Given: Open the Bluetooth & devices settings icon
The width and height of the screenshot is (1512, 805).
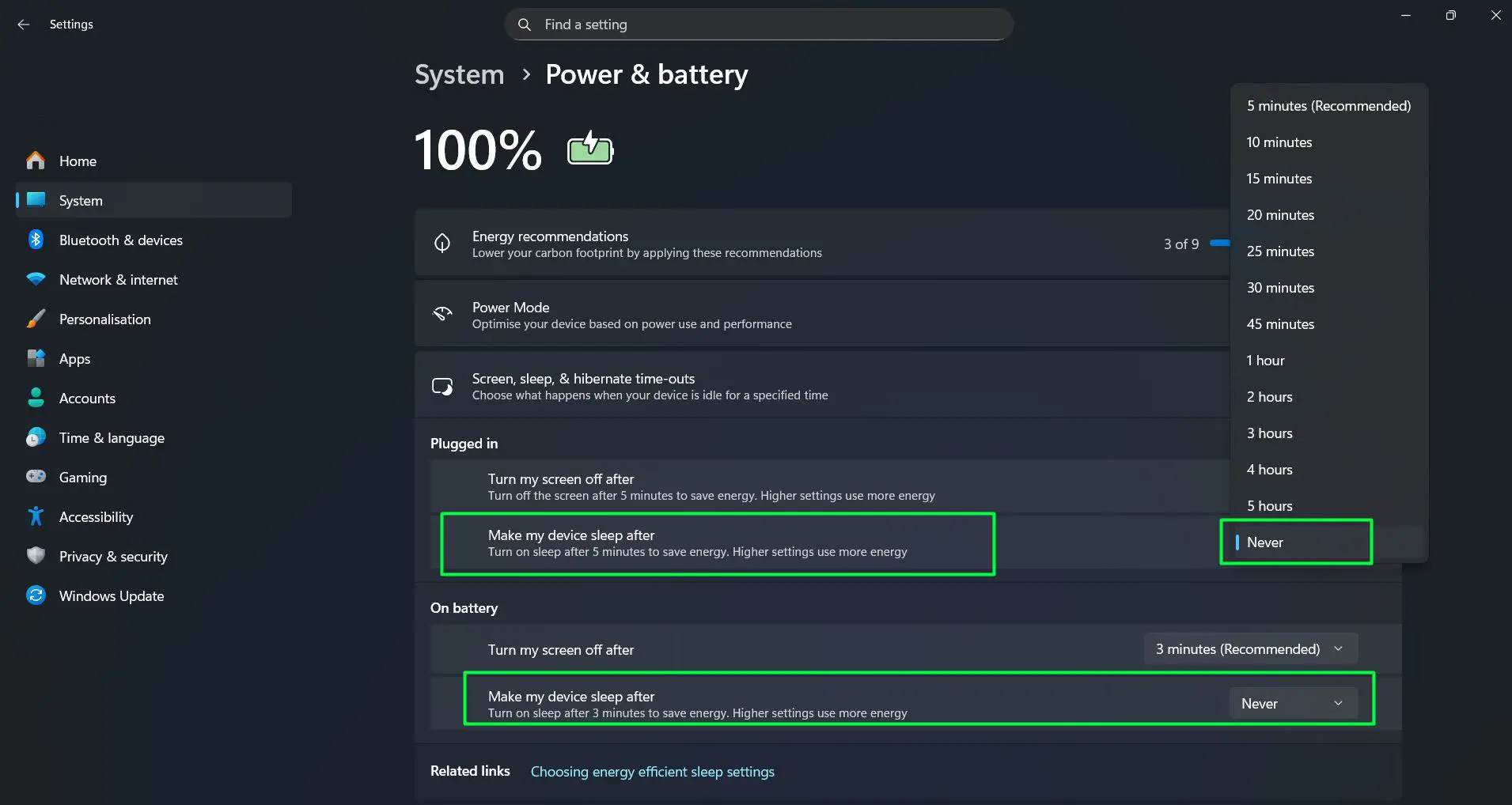Looking at the screenshot, I should pos(36,240).
